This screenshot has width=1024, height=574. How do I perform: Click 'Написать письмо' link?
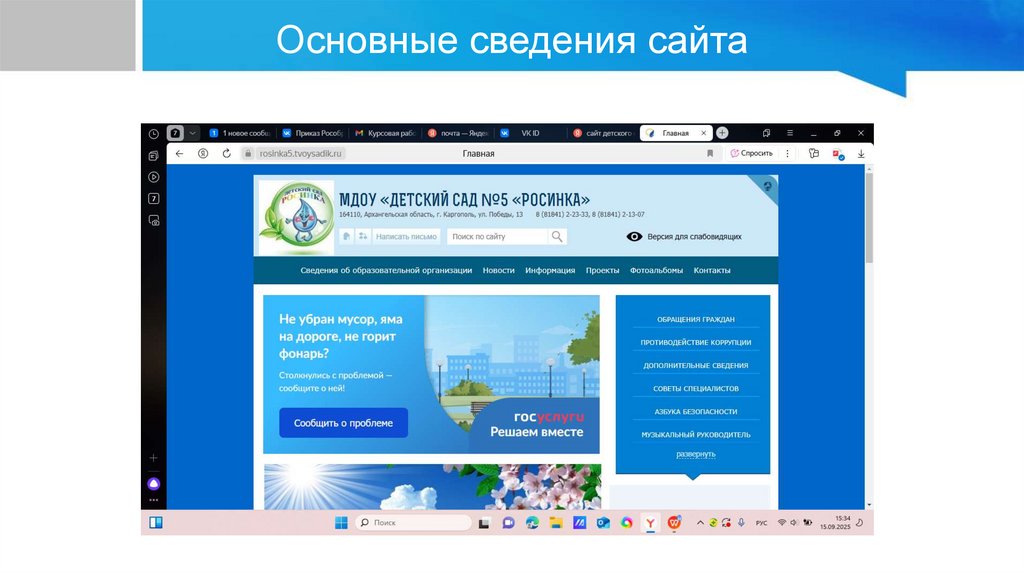406,236
